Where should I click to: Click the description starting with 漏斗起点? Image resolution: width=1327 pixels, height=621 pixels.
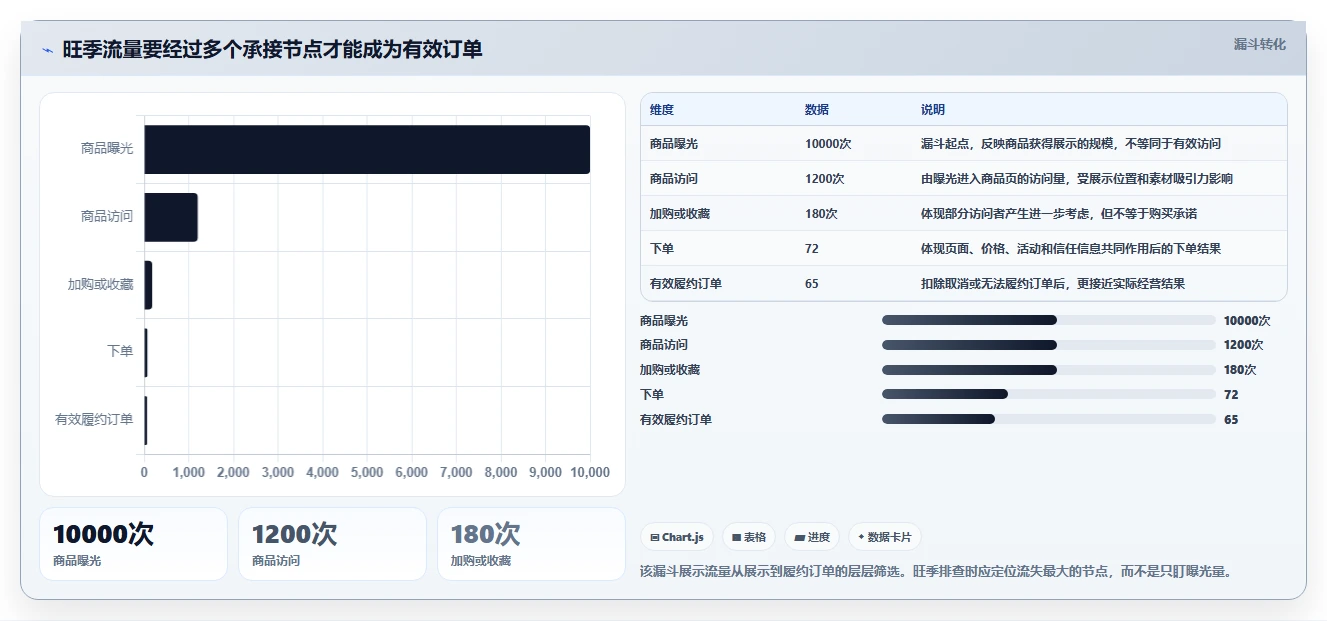coord(1071,144)
